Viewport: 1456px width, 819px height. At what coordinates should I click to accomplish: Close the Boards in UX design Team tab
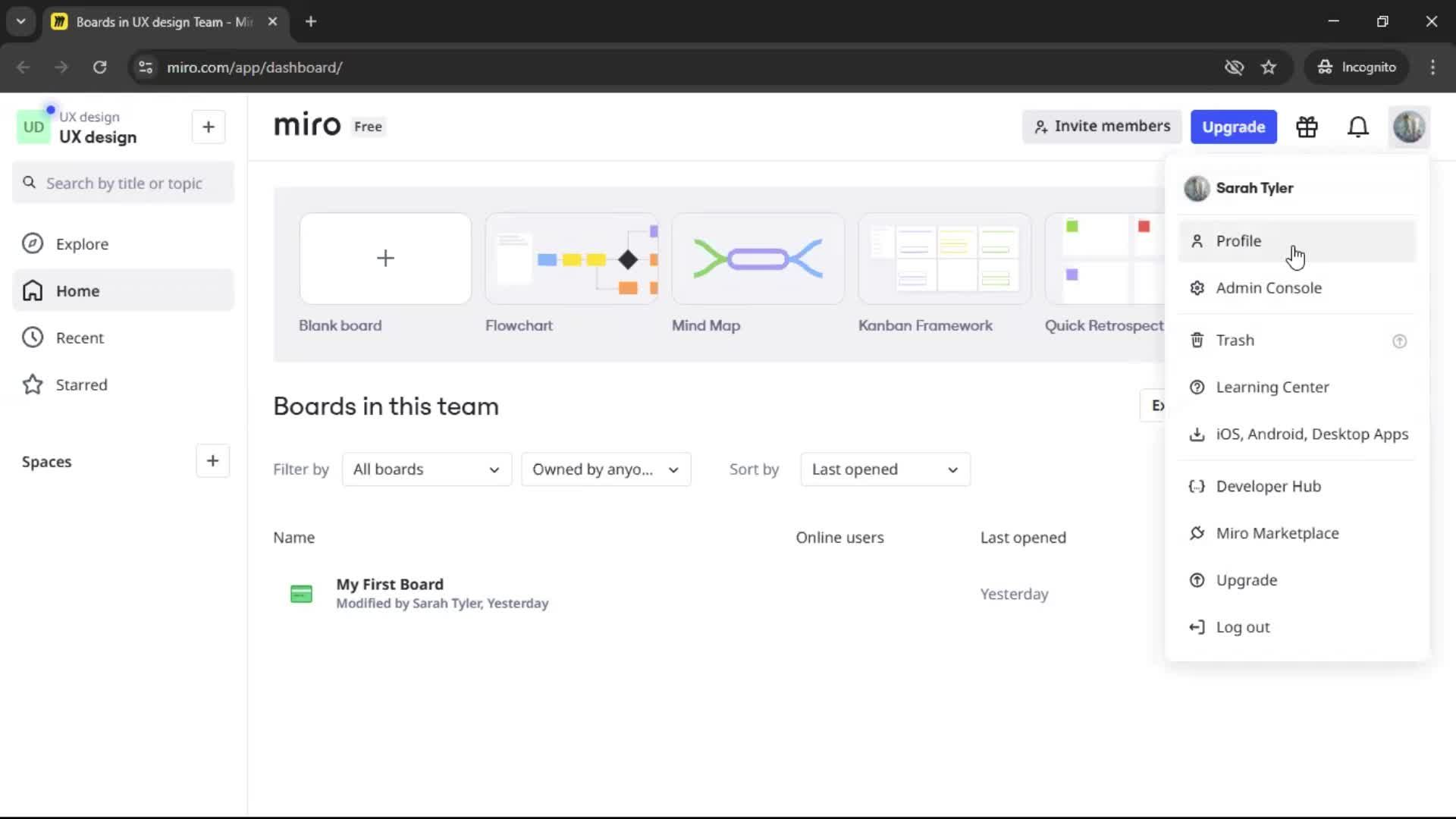pos(272,21)
